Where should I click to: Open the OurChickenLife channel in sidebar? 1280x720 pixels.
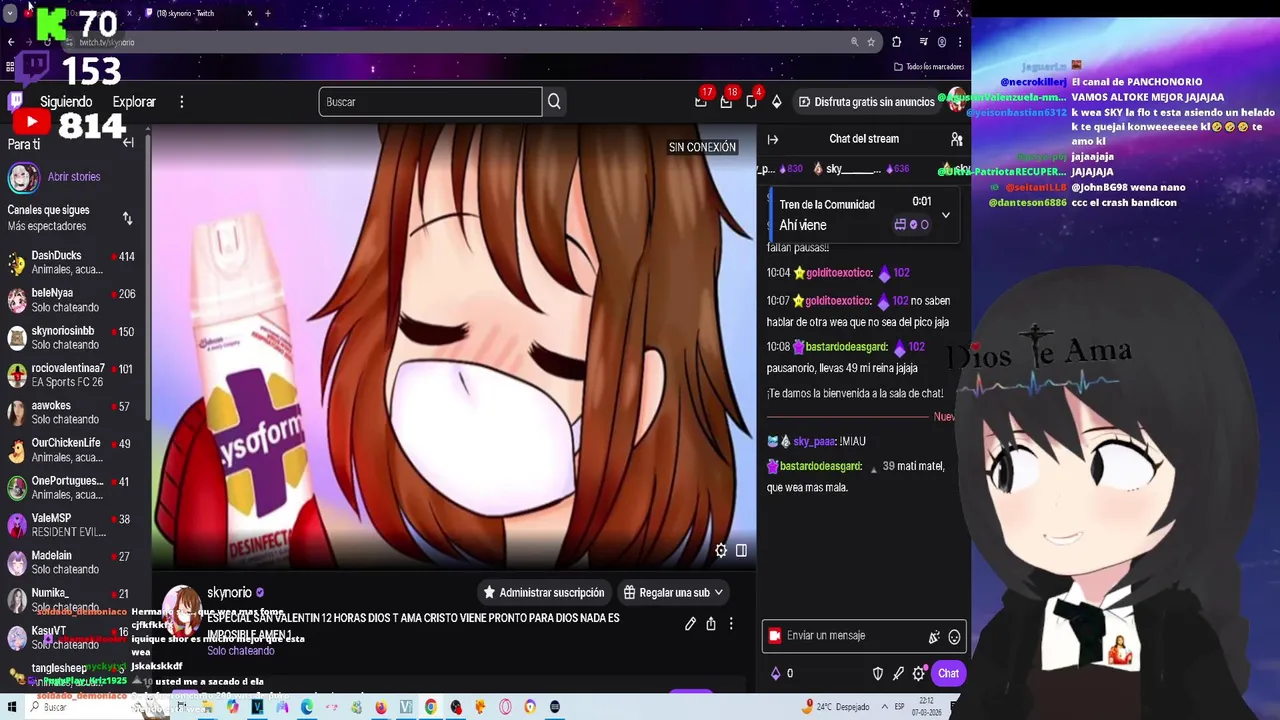(x=72, y=450)
